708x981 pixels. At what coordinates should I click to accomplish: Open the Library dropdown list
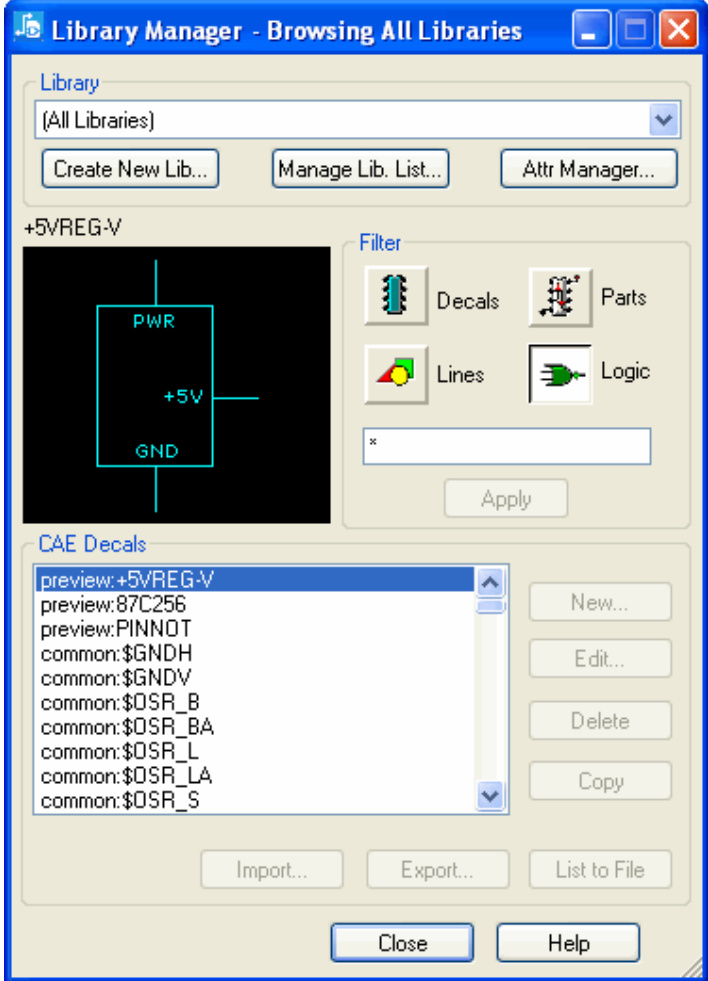662,121
